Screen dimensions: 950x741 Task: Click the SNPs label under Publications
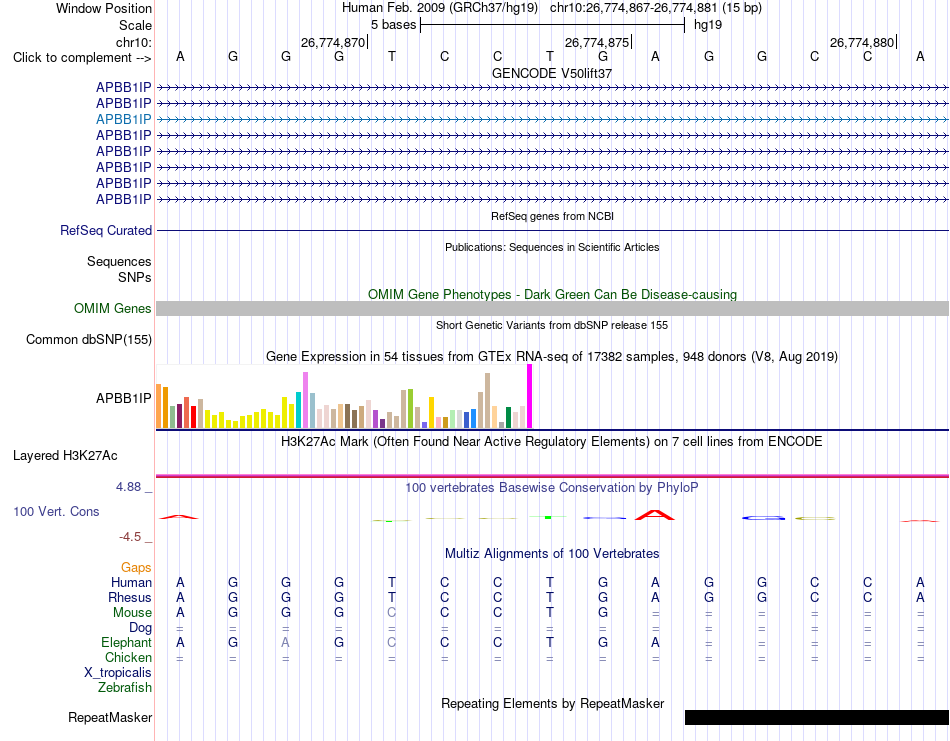click(x=135, y=277)
